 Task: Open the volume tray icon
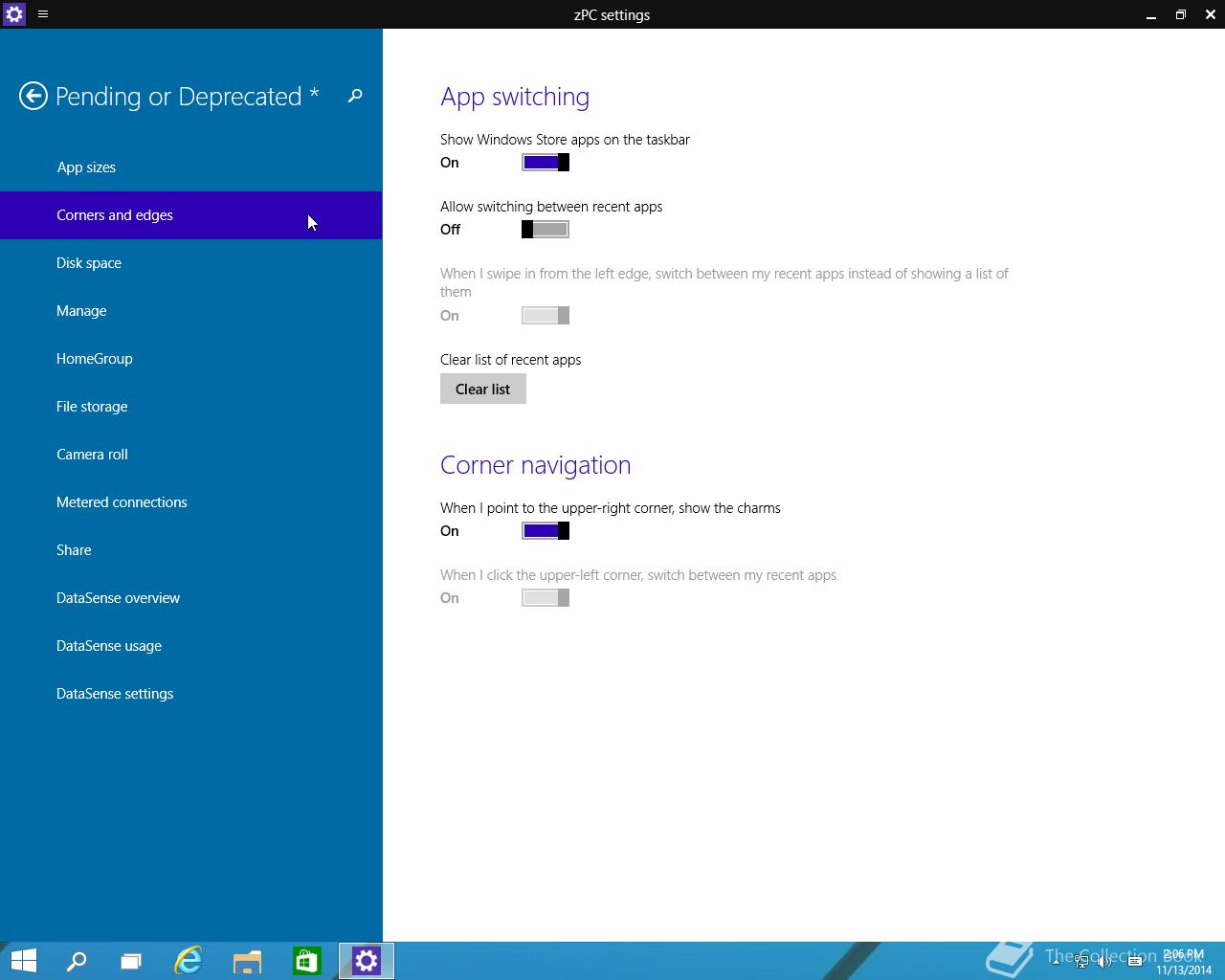tap(1104, 961)
